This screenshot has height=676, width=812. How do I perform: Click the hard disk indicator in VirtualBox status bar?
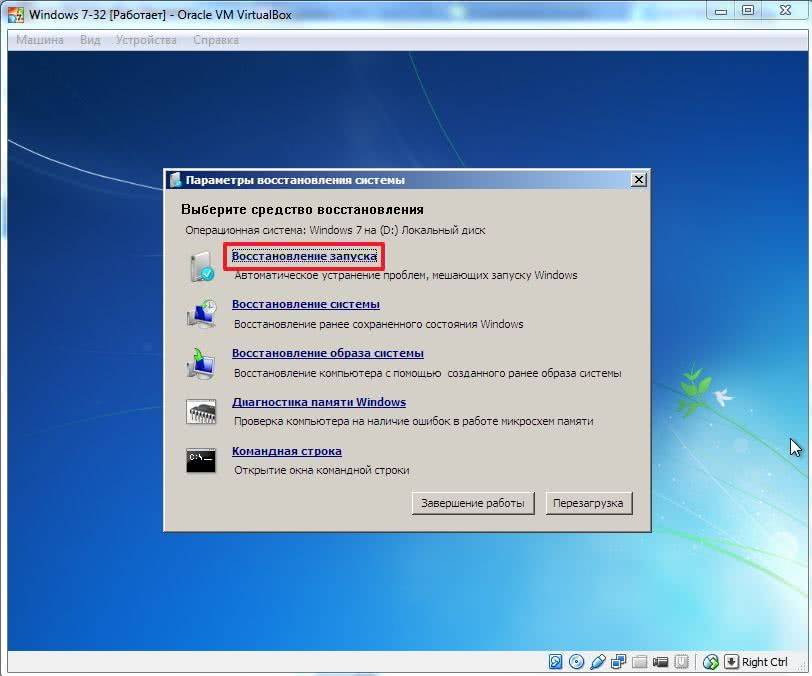(x=556, y=662)
